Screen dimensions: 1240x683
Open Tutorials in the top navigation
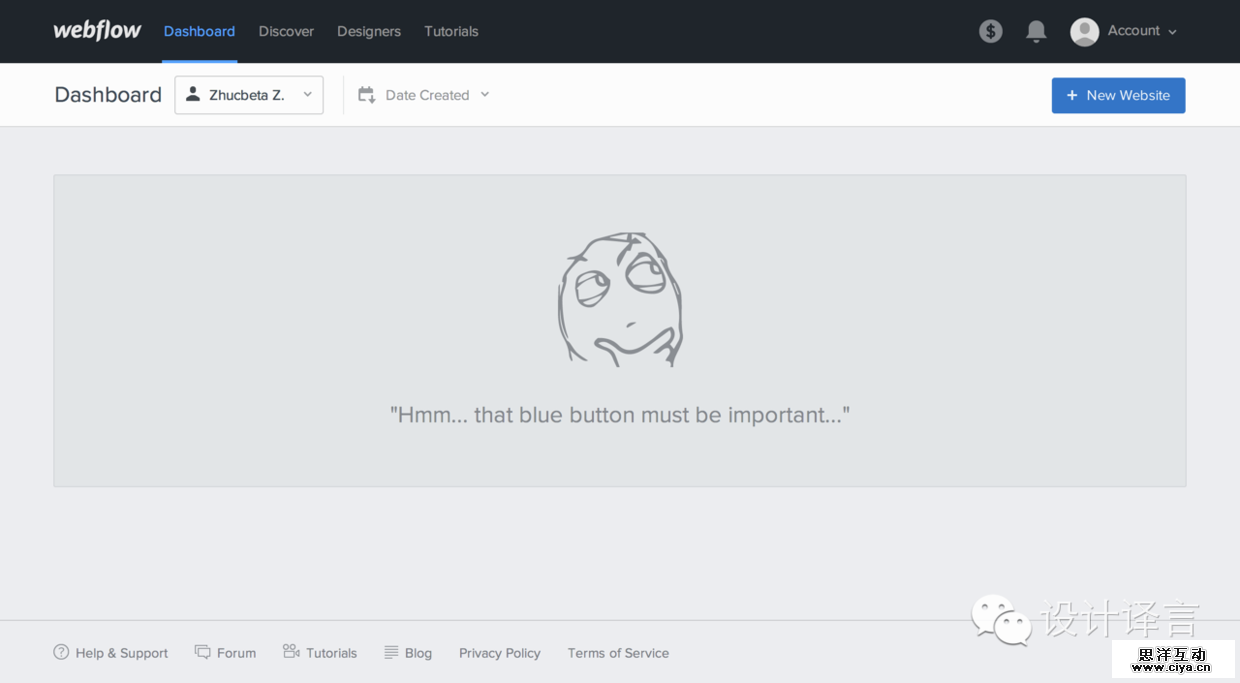coord(451,31)
